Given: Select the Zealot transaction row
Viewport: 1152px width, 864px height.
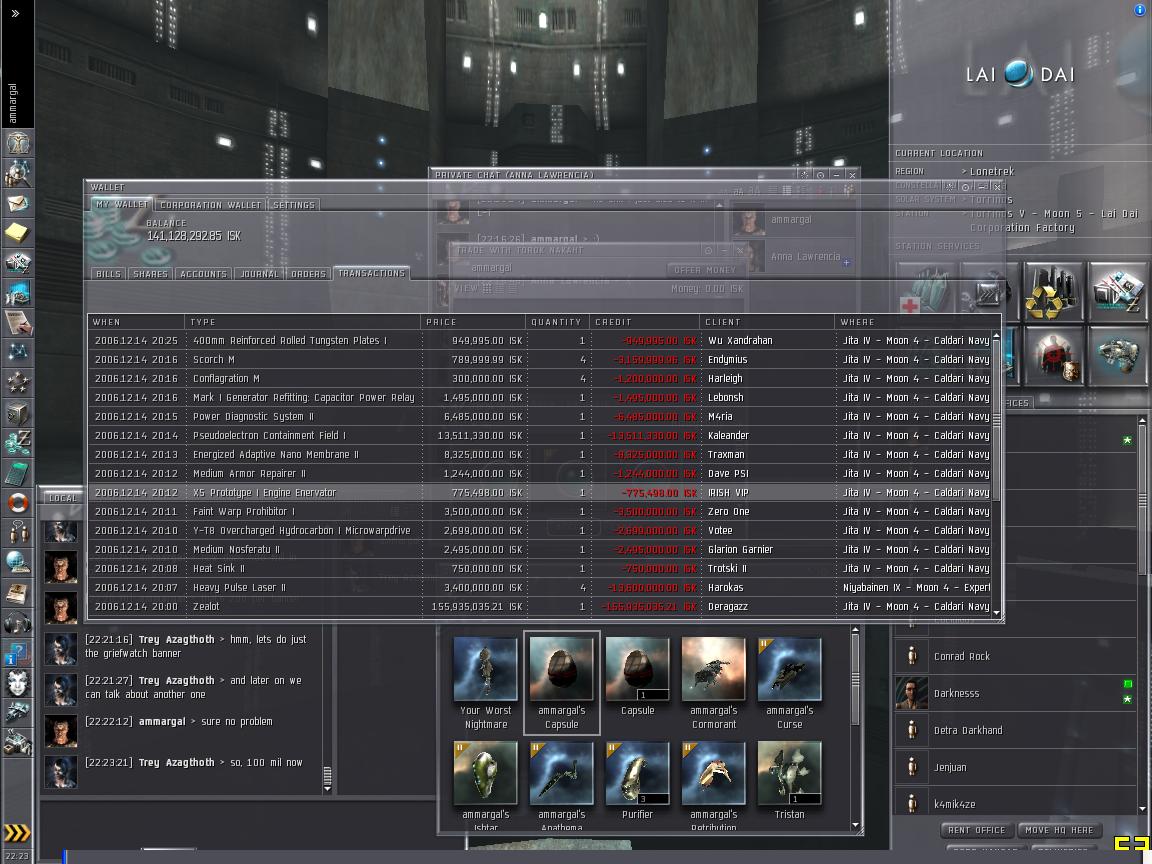Looking at the screenshot, I should point(540,607).
